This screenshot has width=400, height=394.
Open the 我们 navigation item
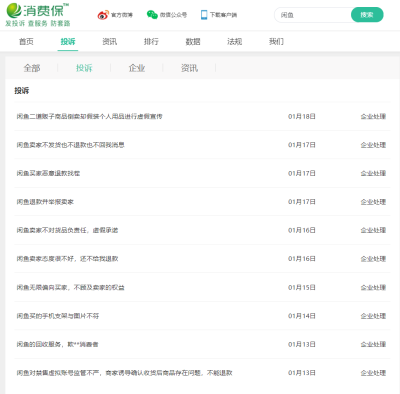click(276, 42)
